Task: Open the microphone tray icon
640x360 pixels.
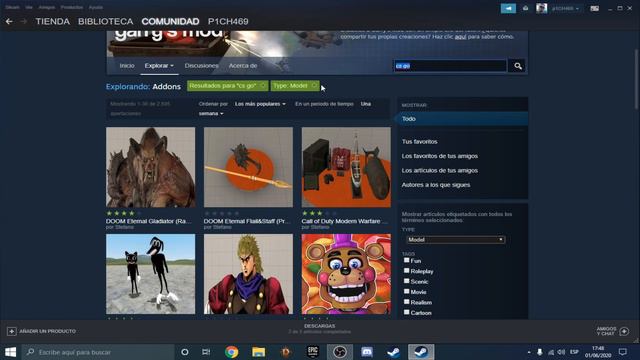Action: 540,352
